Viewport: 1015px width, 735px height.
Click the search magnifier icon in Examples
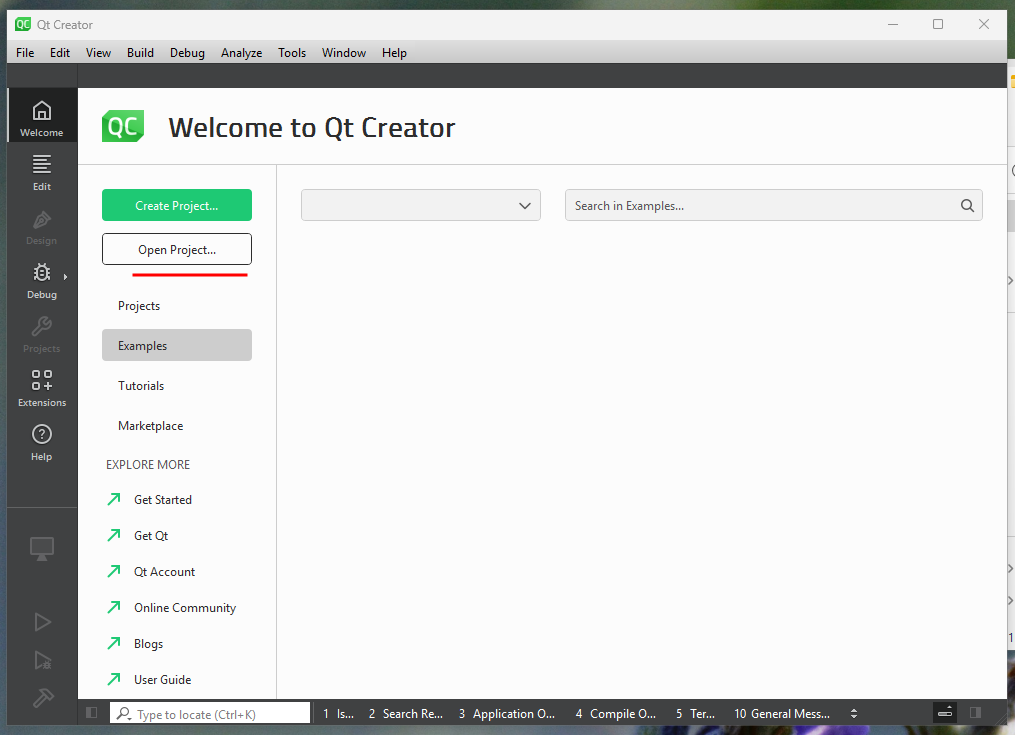967,206
